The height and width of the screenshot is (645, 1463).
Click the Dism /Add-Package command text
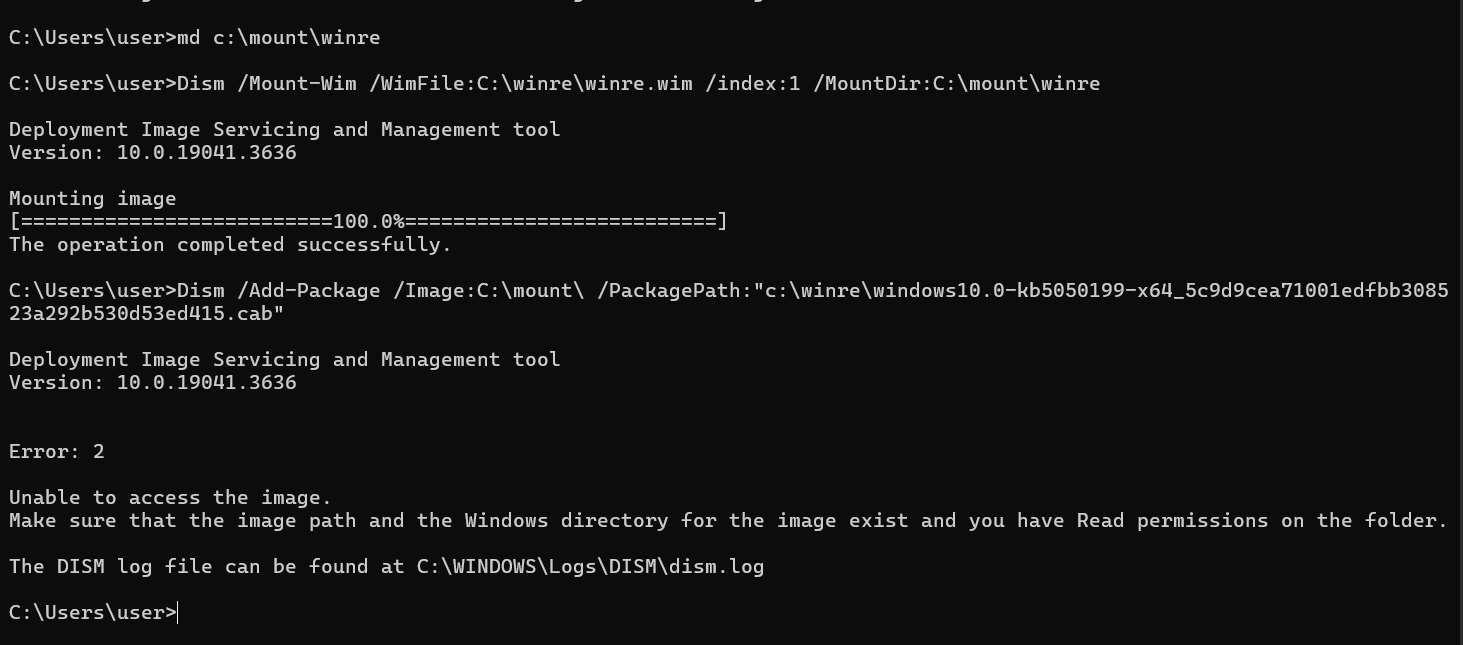[279, 291]
